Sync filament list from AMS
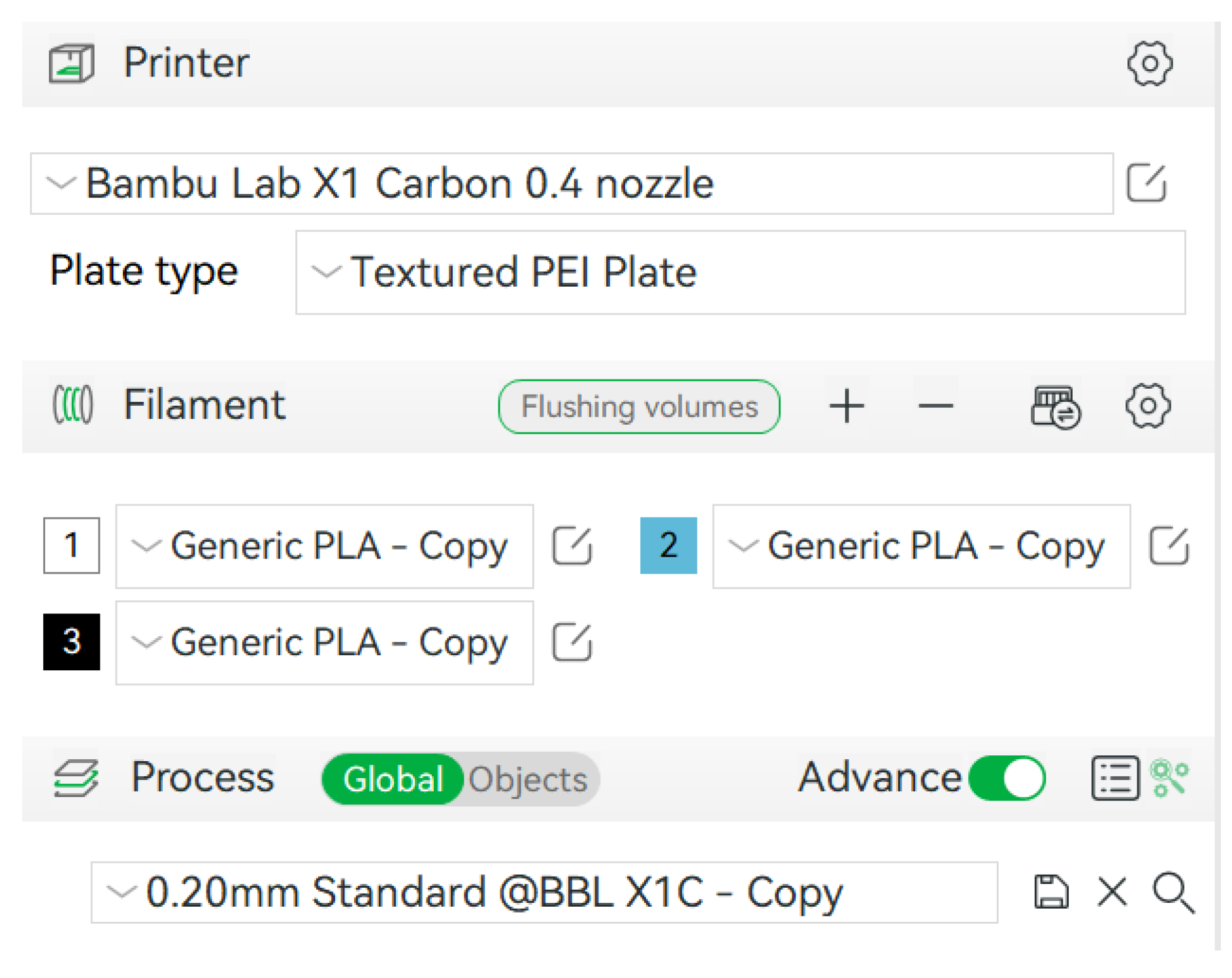 (1055, 406)
